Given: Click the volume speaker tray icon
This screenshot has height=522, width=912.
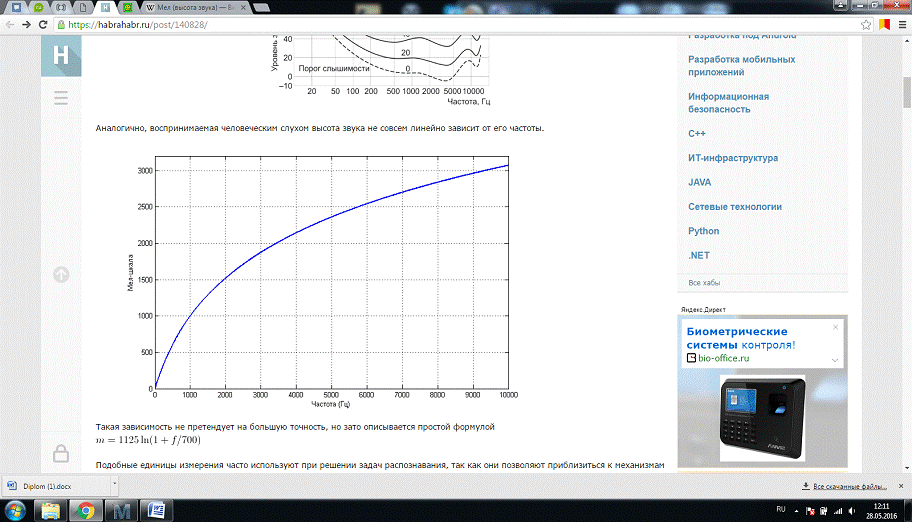Looking at the screenshot, I should [852, 511].
